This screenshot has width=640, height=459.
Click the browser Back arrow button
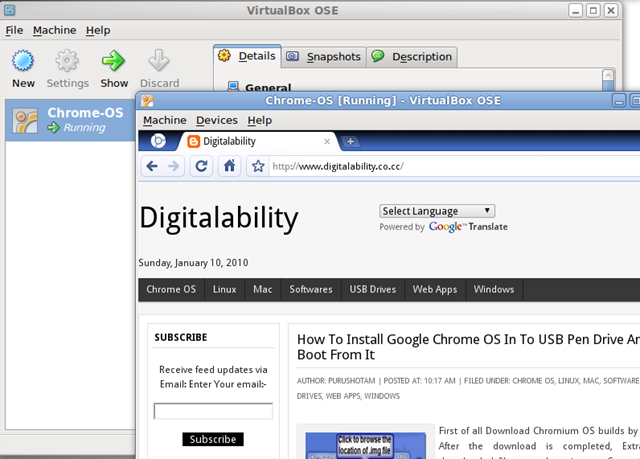(x=152, y=166)
